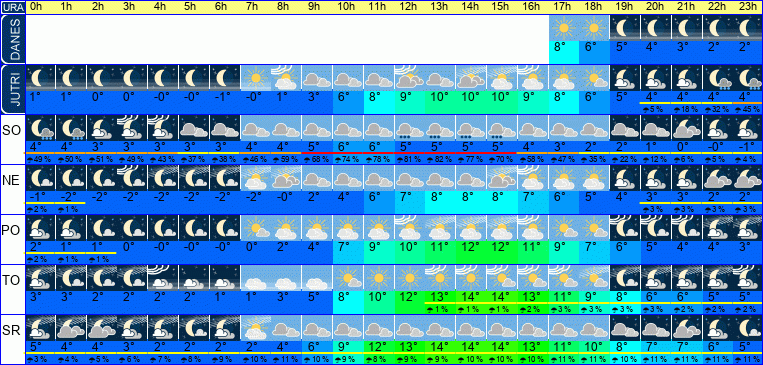Image resolution: width=763 pixels, height=365 pixels.
Task: Select the windy moon icon for TO at 4h
Action: pyautogui.click(x=164, y=278)
